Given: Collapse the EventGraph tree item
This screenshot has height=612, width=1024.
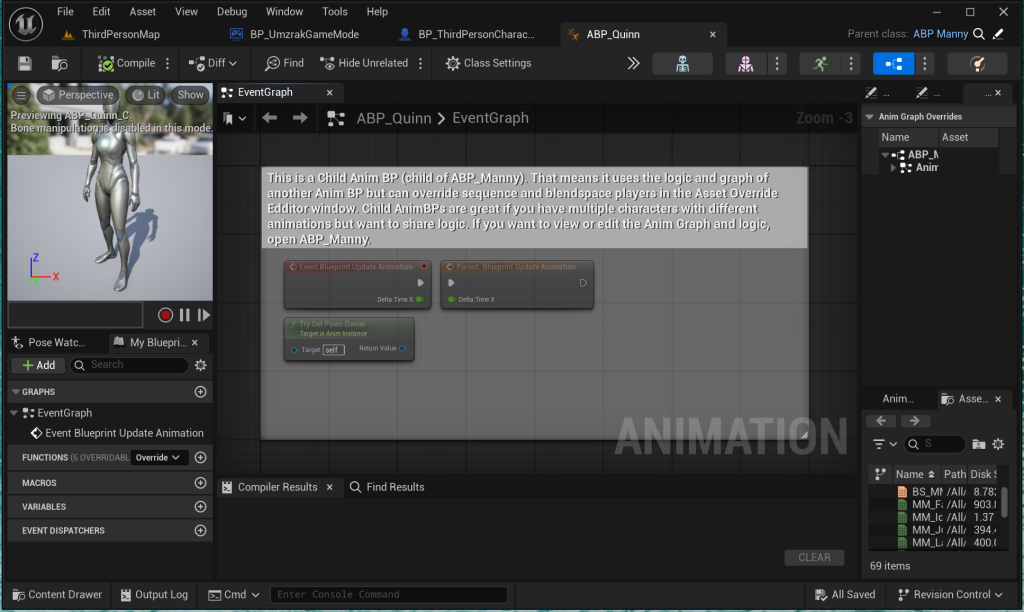Looking at the screenshot, I should pyautogui.click(x=14, y=413).
